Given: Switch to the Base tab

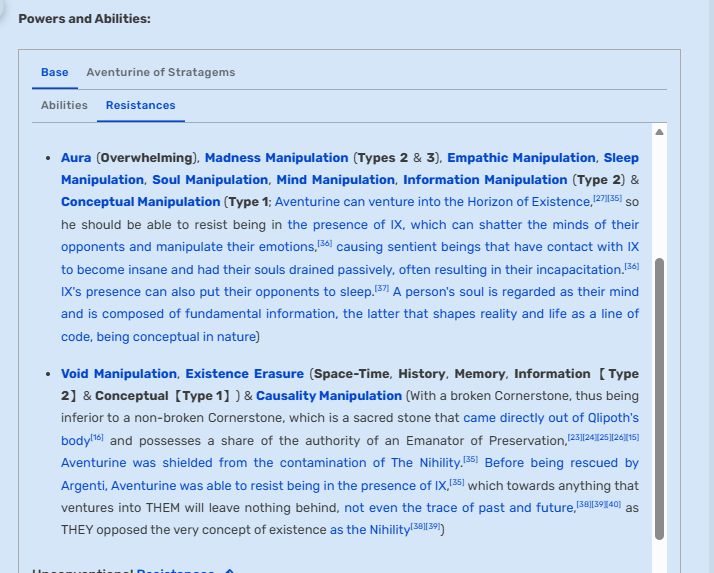Looking at the screenshot, I should click(55, 72).
